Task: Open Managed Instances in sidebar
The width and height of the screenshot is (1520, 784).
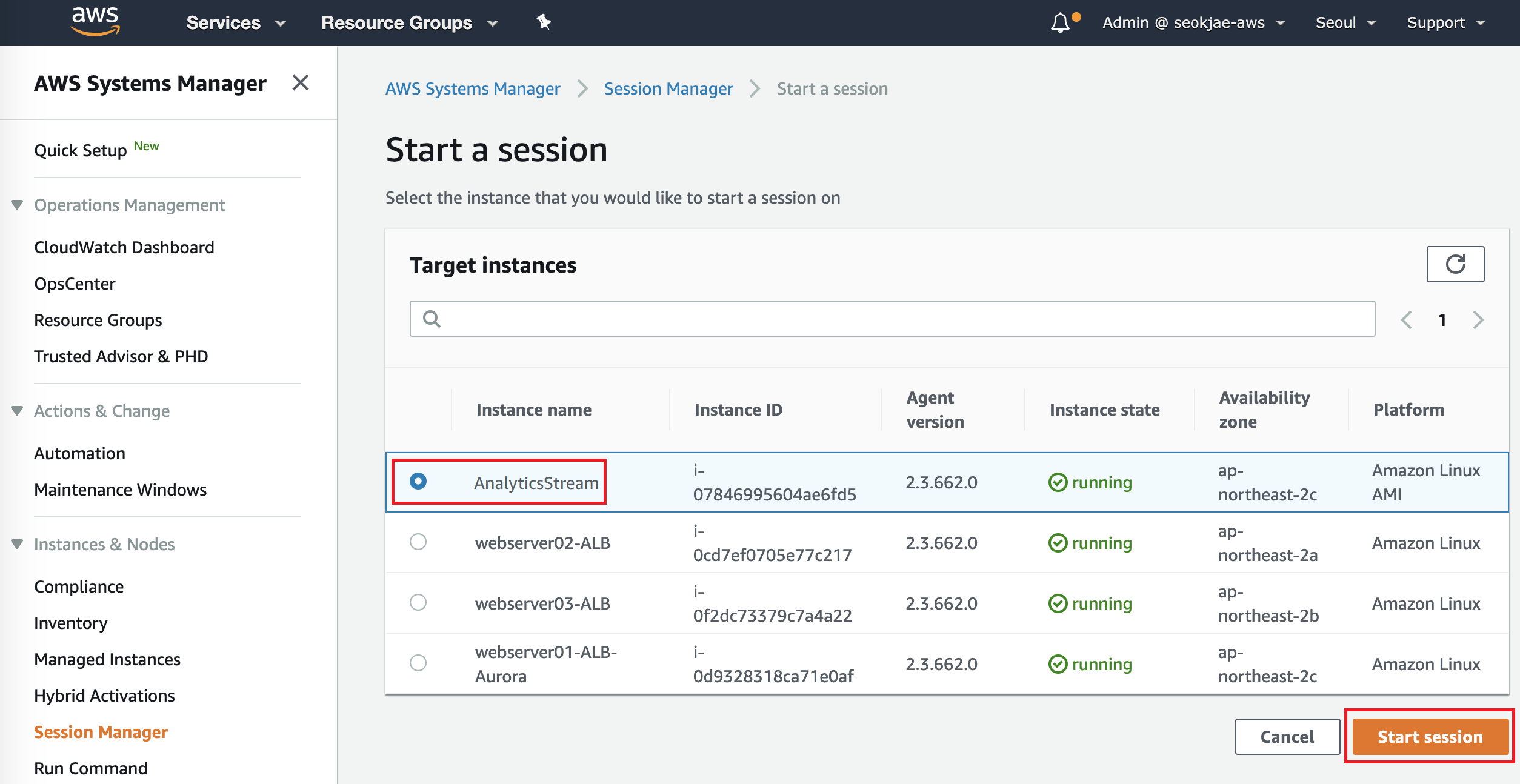Action: [107, 659]
